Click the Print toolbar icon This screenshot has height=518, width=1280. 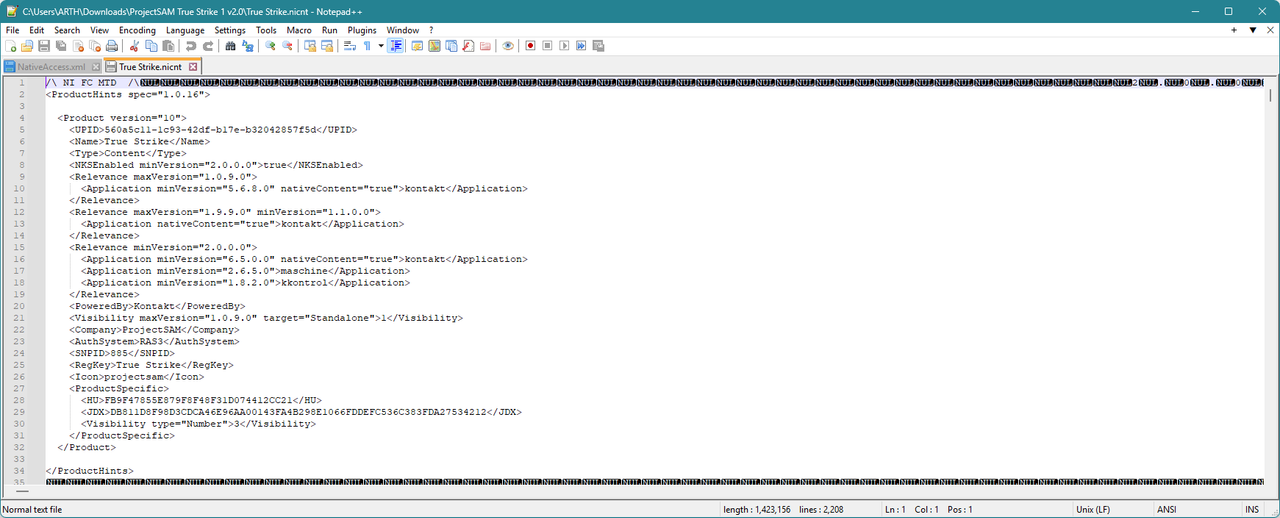coord(111,46)
